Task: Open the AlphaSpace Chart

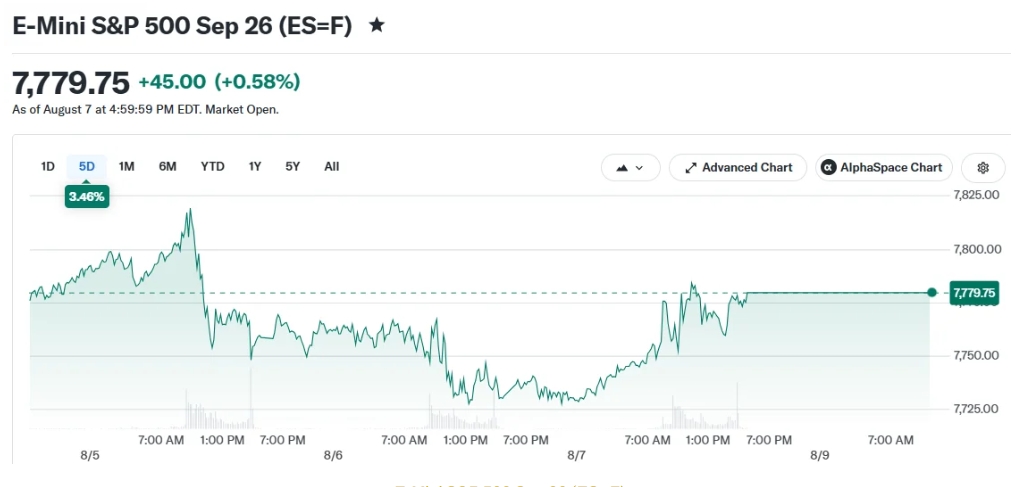Action: (x=884, y=167)
